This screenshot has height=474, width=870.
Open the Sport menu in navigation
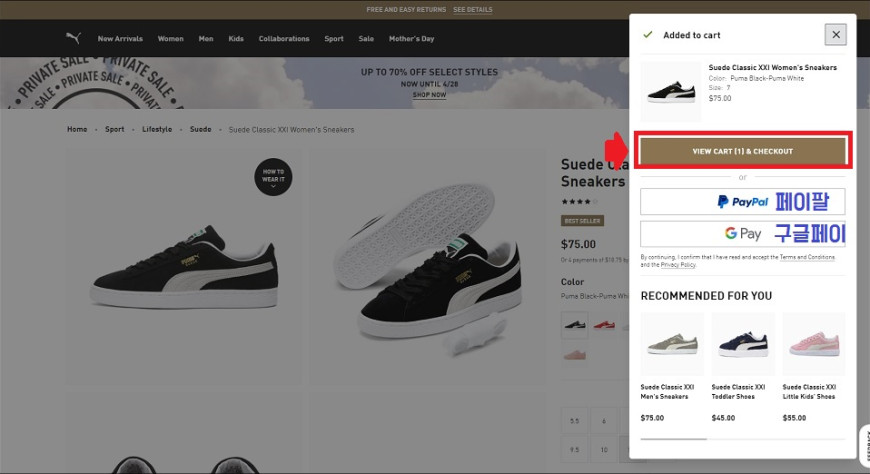tap(334, 39)
